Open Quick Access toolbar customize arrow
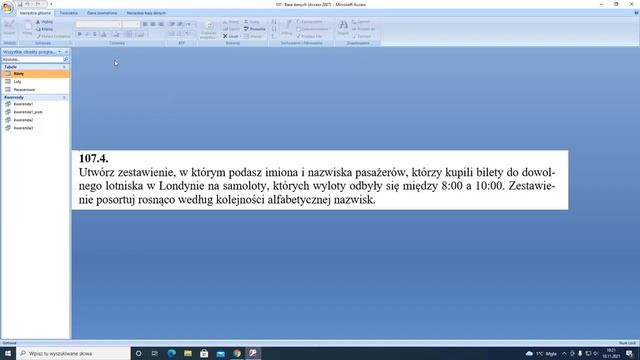640x360 pixels. point(51,4)
